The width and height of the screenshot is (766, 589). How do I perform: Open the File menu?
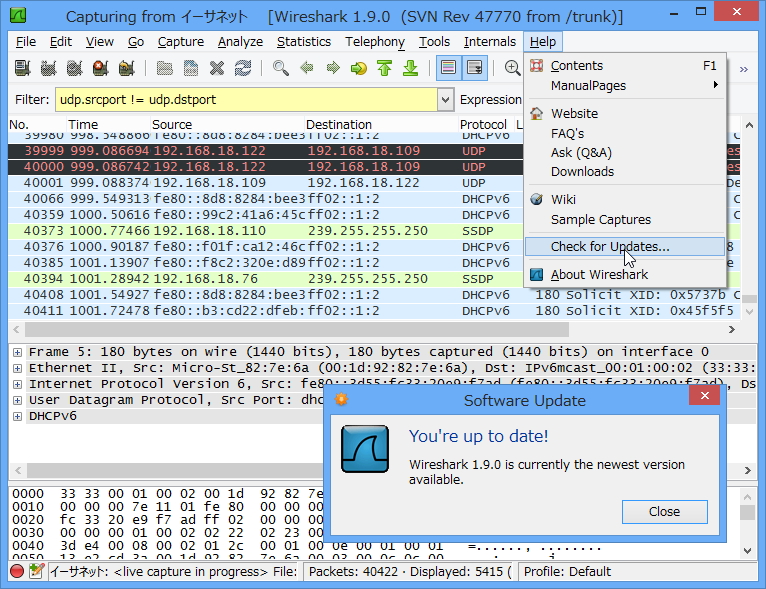26,42
